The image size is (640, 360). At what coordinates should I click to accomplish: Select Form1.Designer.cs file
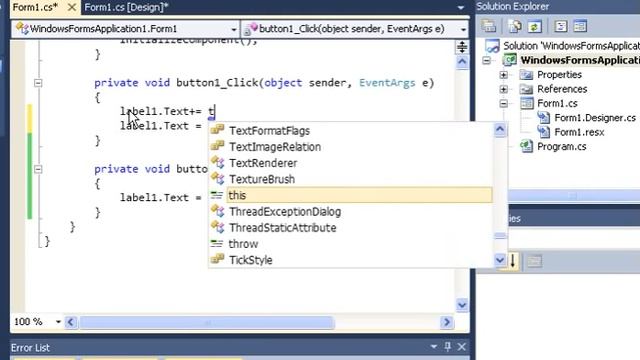595,118
